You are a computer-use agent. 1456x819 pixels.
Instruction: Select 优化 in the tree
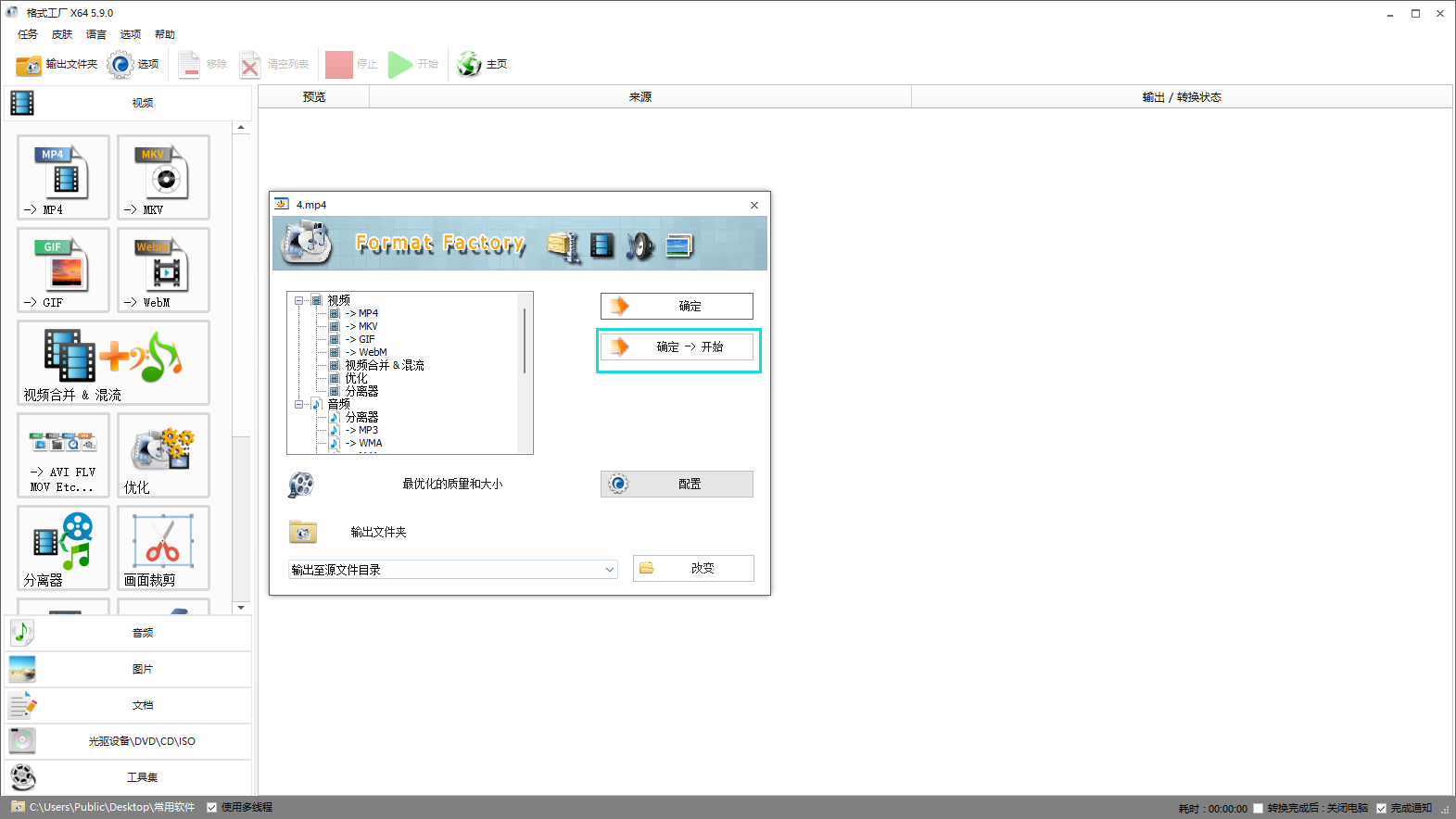(x=356, y=378)
